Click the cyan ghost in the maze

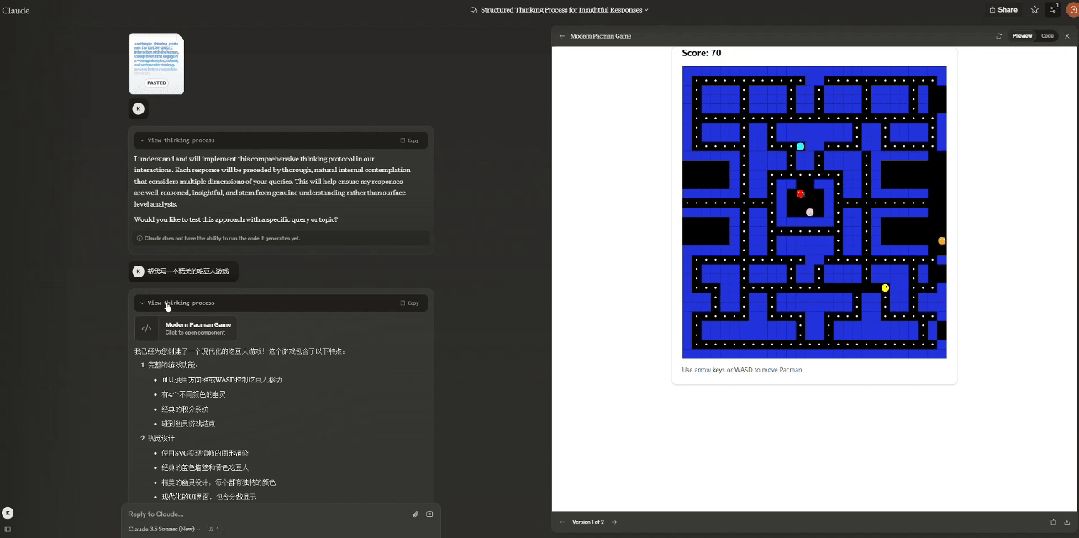coord(800,147)
